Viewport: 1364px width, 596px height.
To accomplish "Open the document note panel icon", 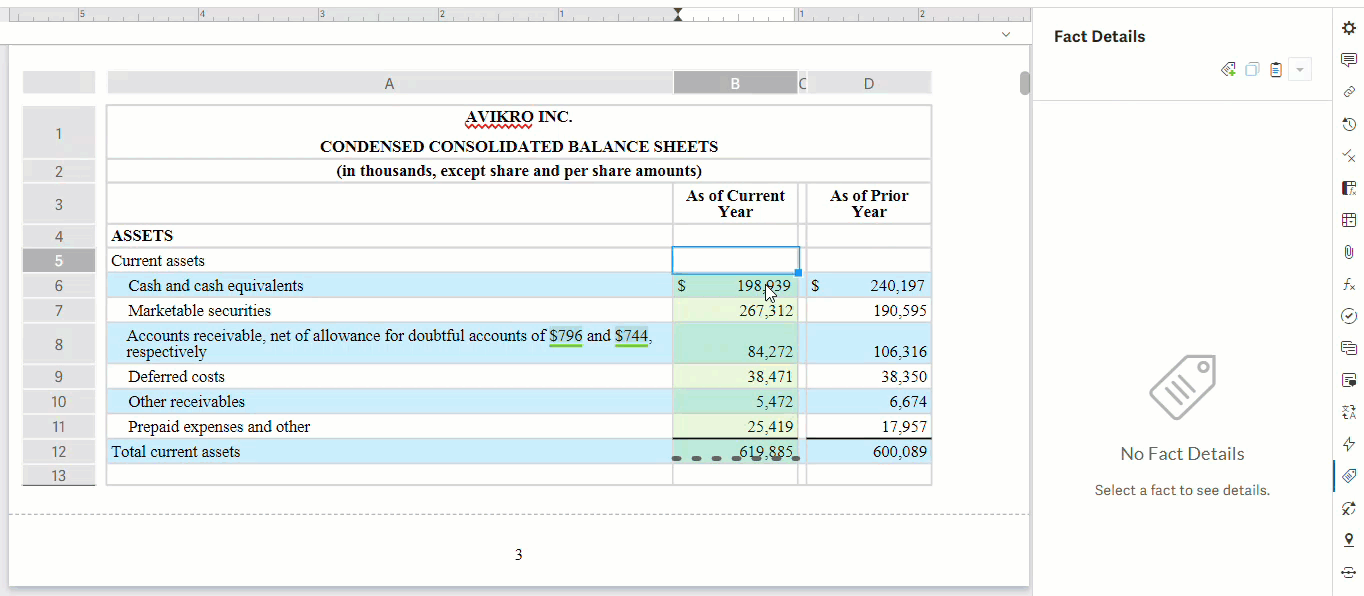I will click(1348, 380).
